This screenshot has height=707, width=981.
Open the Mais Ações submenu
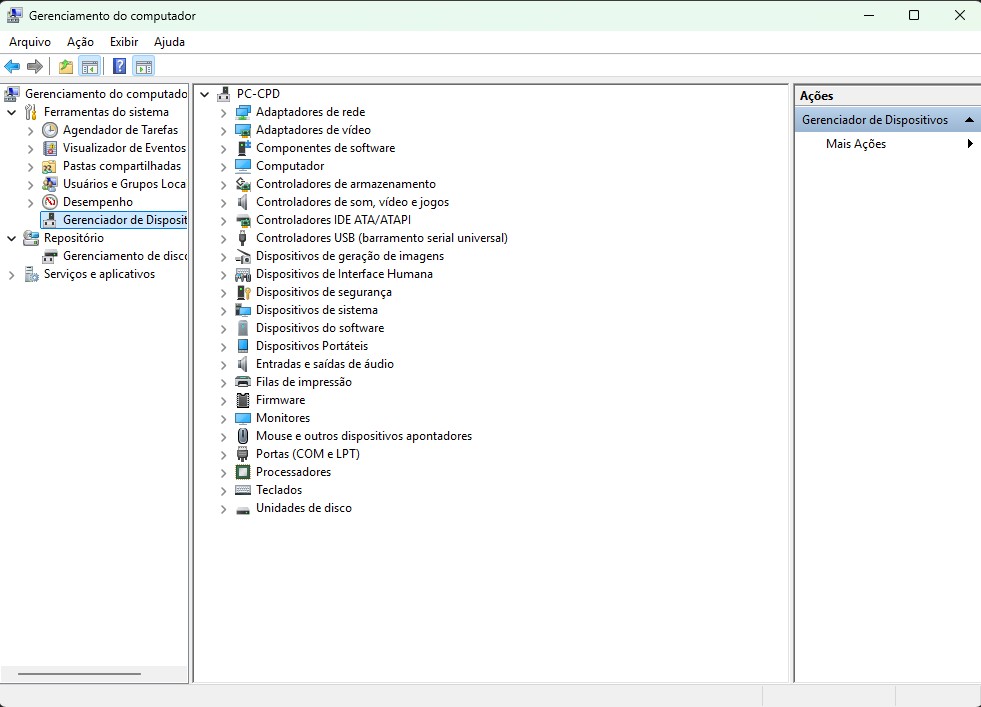tap(856, 144)
